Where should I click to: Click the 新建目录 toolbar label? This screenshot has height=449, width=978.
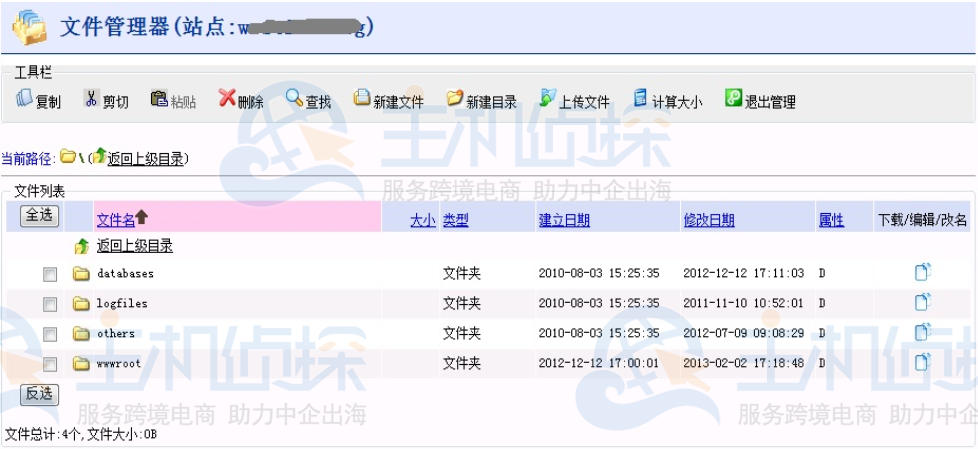pyautogui.click(x=491, y=102)
